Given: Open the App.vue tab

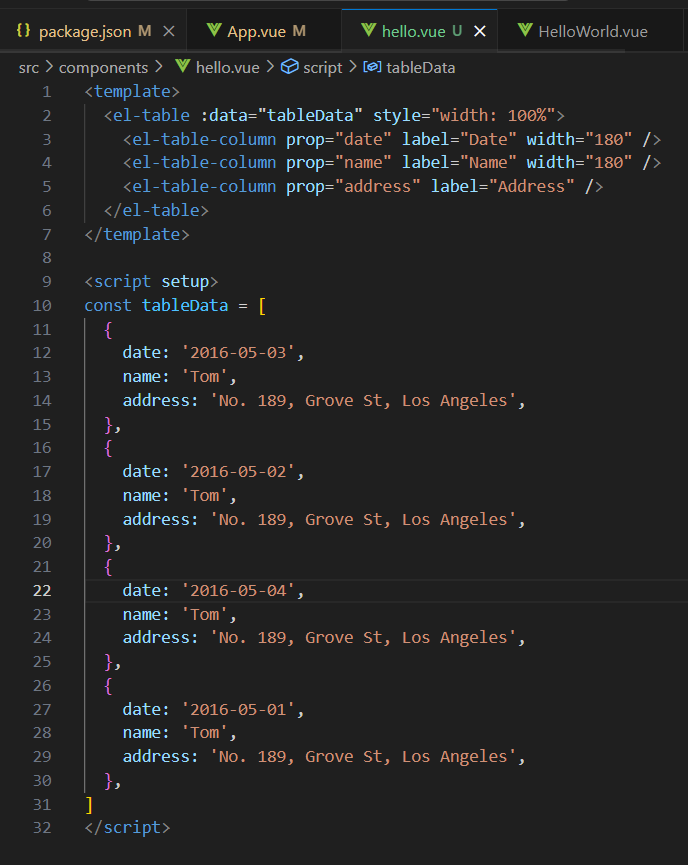Looking at the screenshot, I should click(265, 31).
